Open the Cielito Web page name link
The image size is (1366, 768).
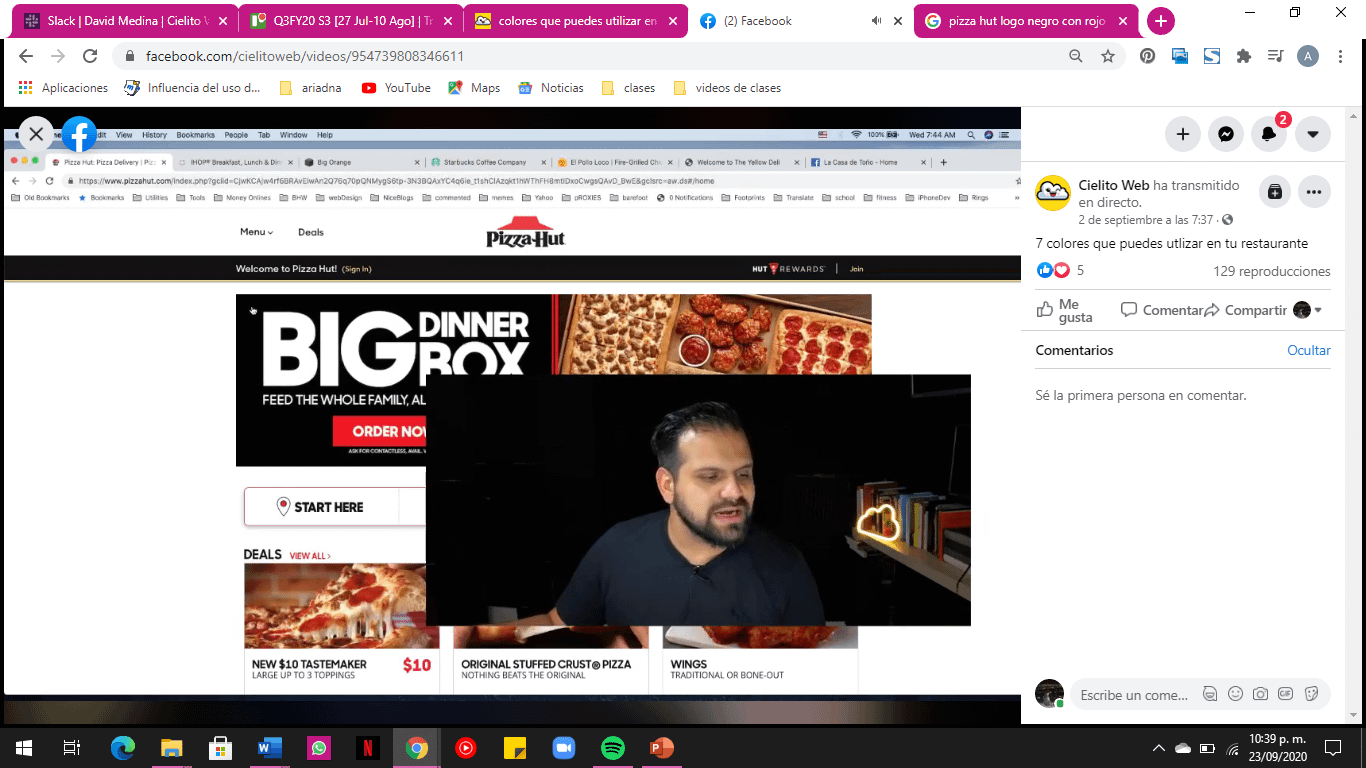[x=1114, y=185]
